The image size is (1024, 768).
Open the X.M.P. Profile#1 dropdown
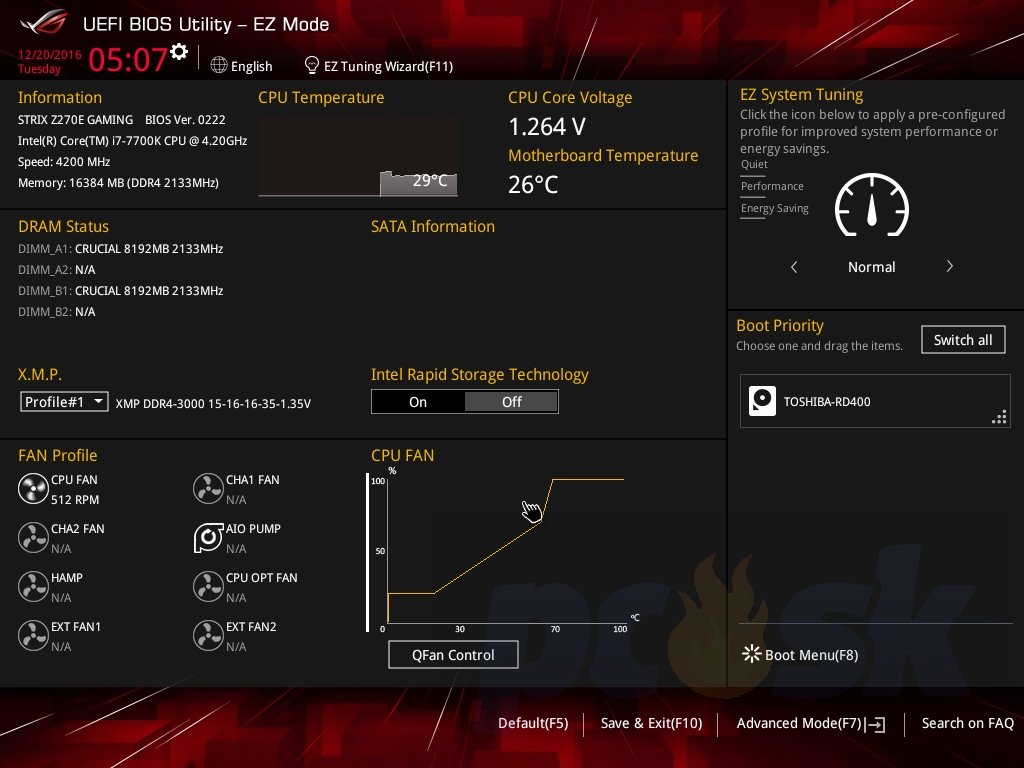pyautogui.click(x=64, y=402)
